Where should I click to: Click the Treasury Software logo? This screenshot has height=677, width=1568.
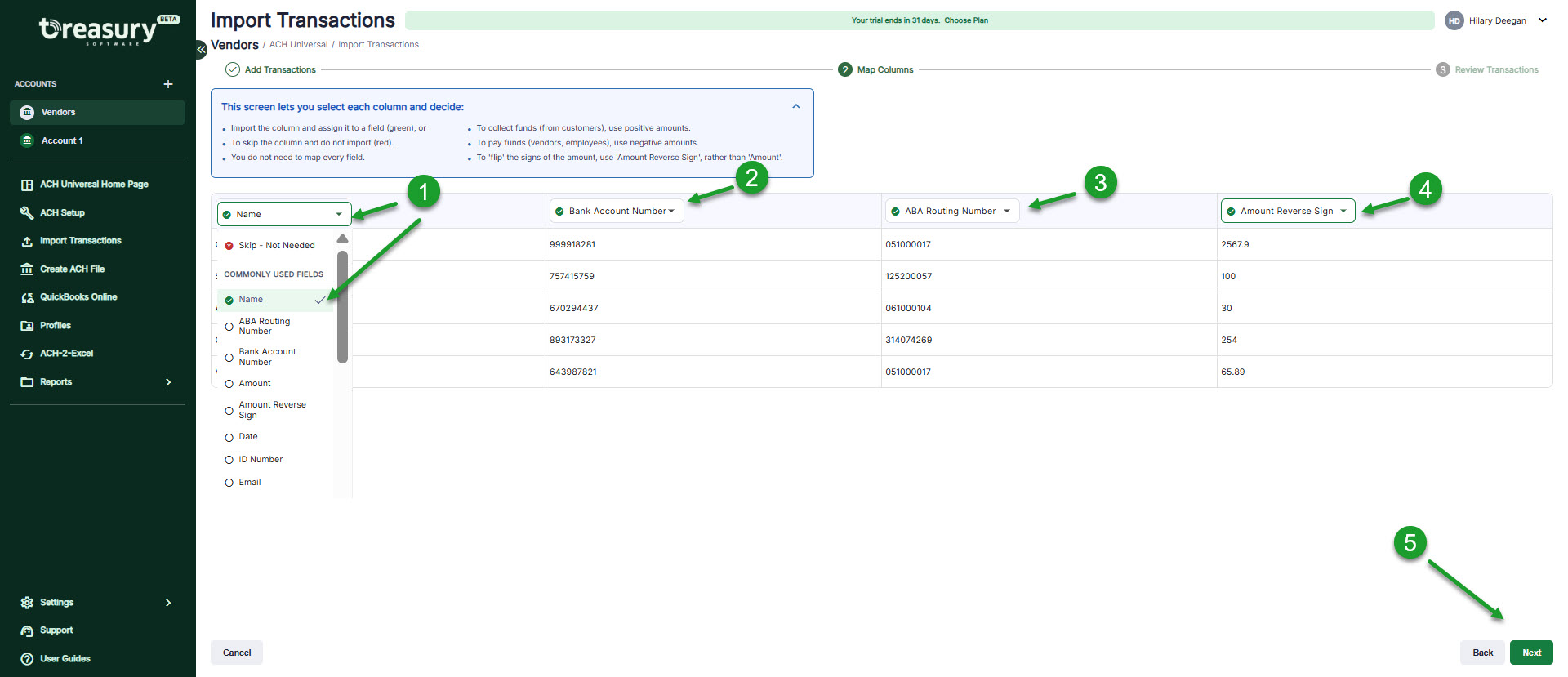108,29
